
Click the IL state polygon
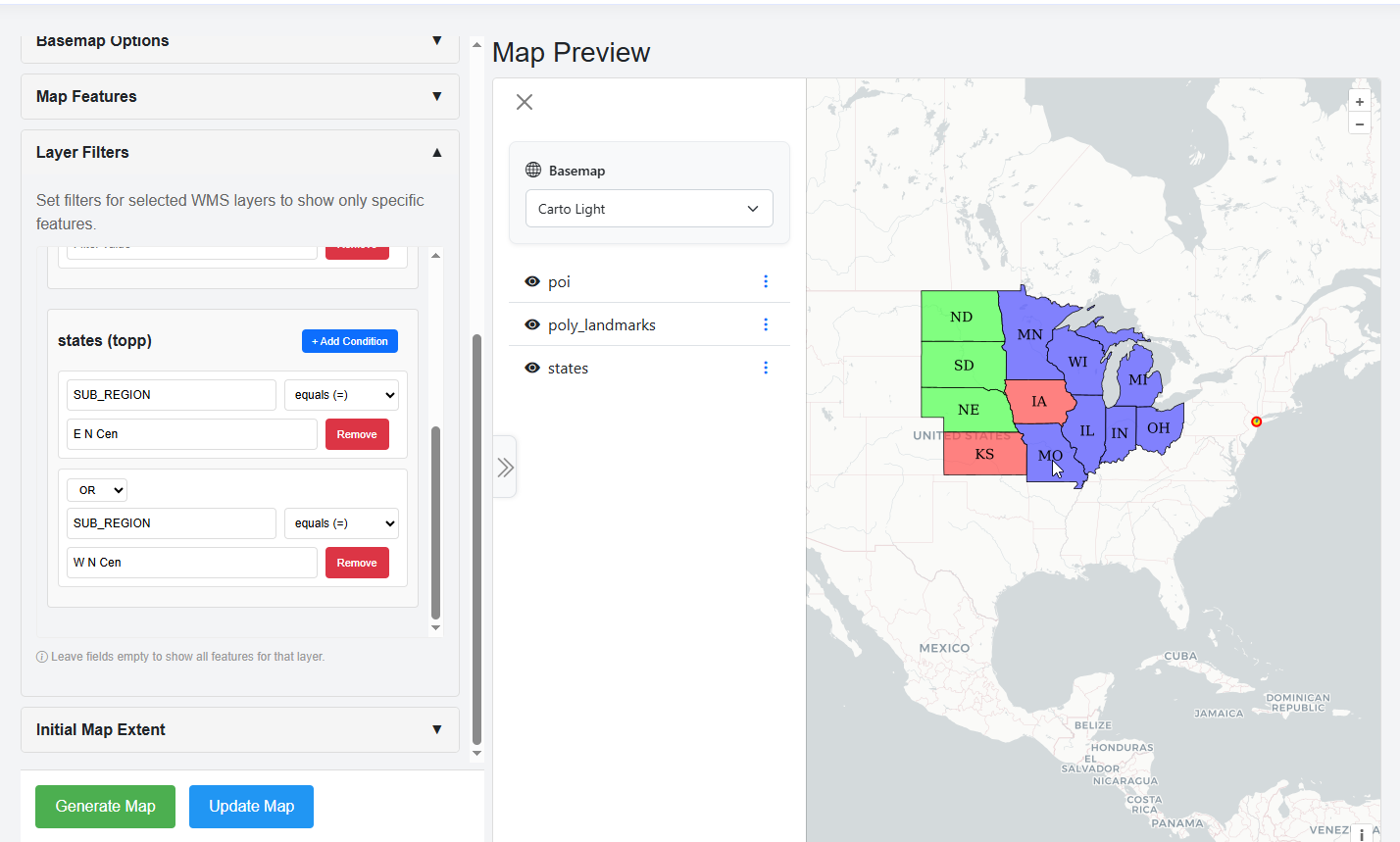(1086, 431)
